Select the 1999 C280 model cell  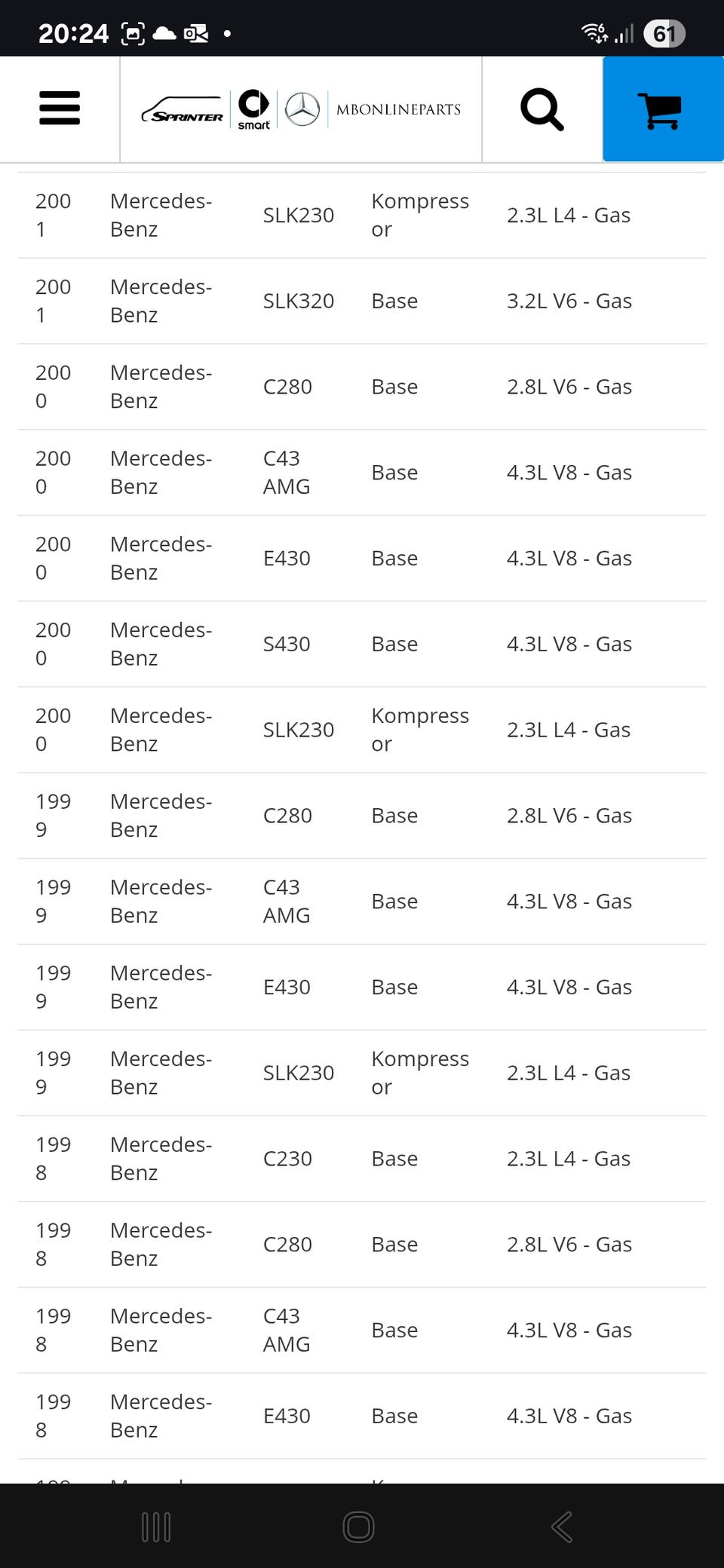[x=287, y=816]
